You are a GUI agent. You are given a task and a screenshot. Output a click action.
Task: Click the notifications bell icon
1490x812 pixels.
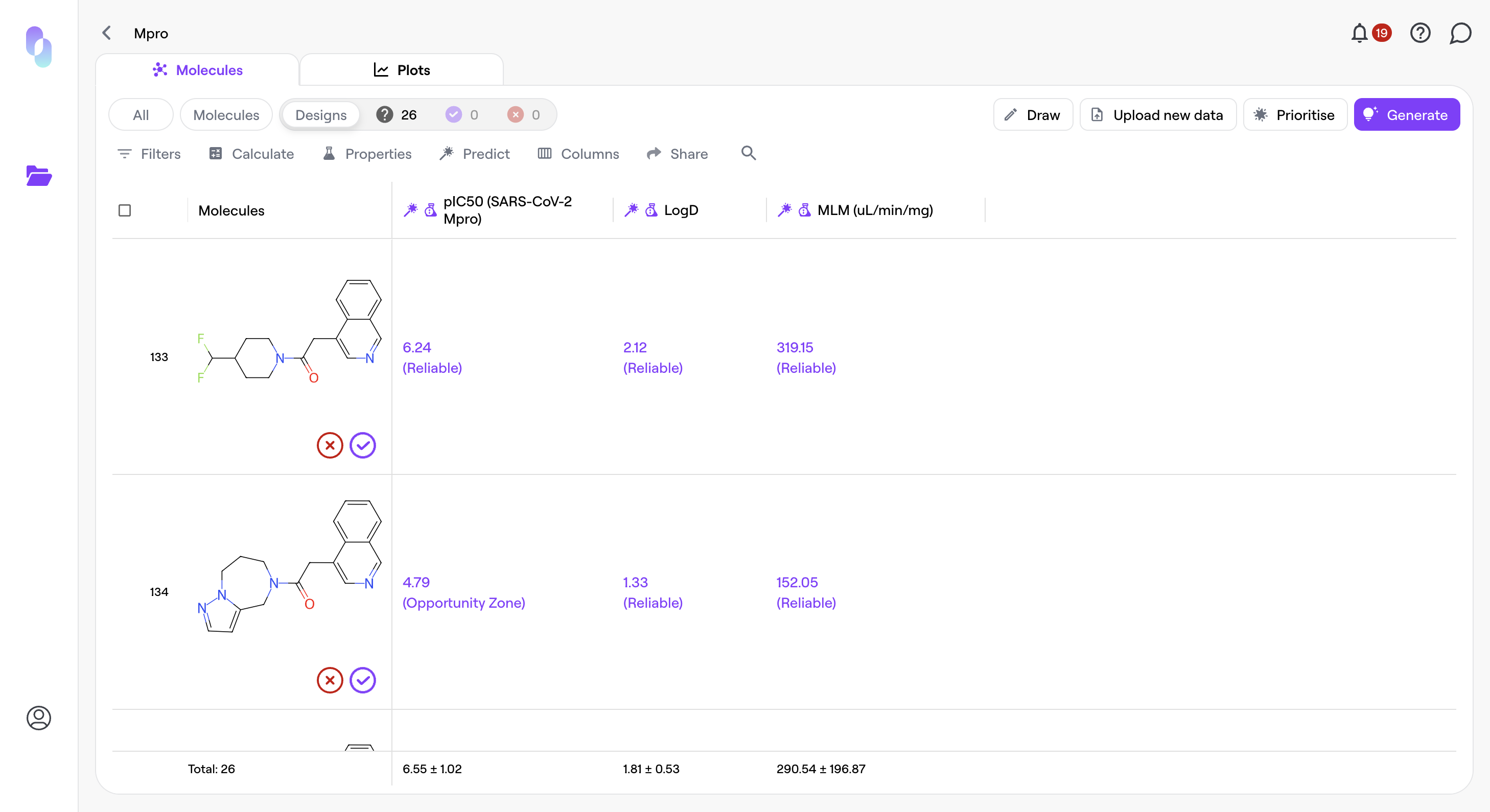1359,33
